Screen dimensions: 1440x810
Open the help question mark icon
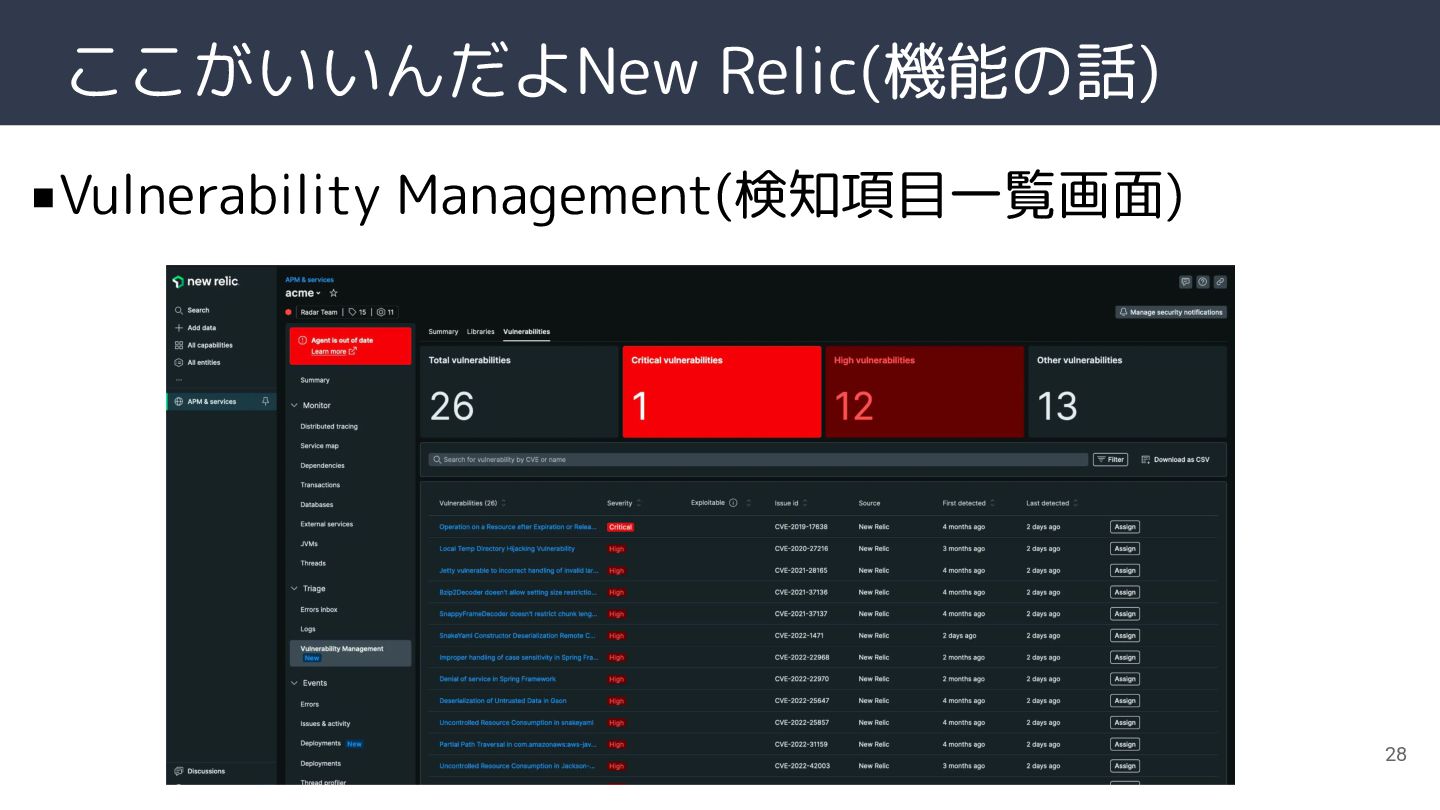coord(1203,282)
